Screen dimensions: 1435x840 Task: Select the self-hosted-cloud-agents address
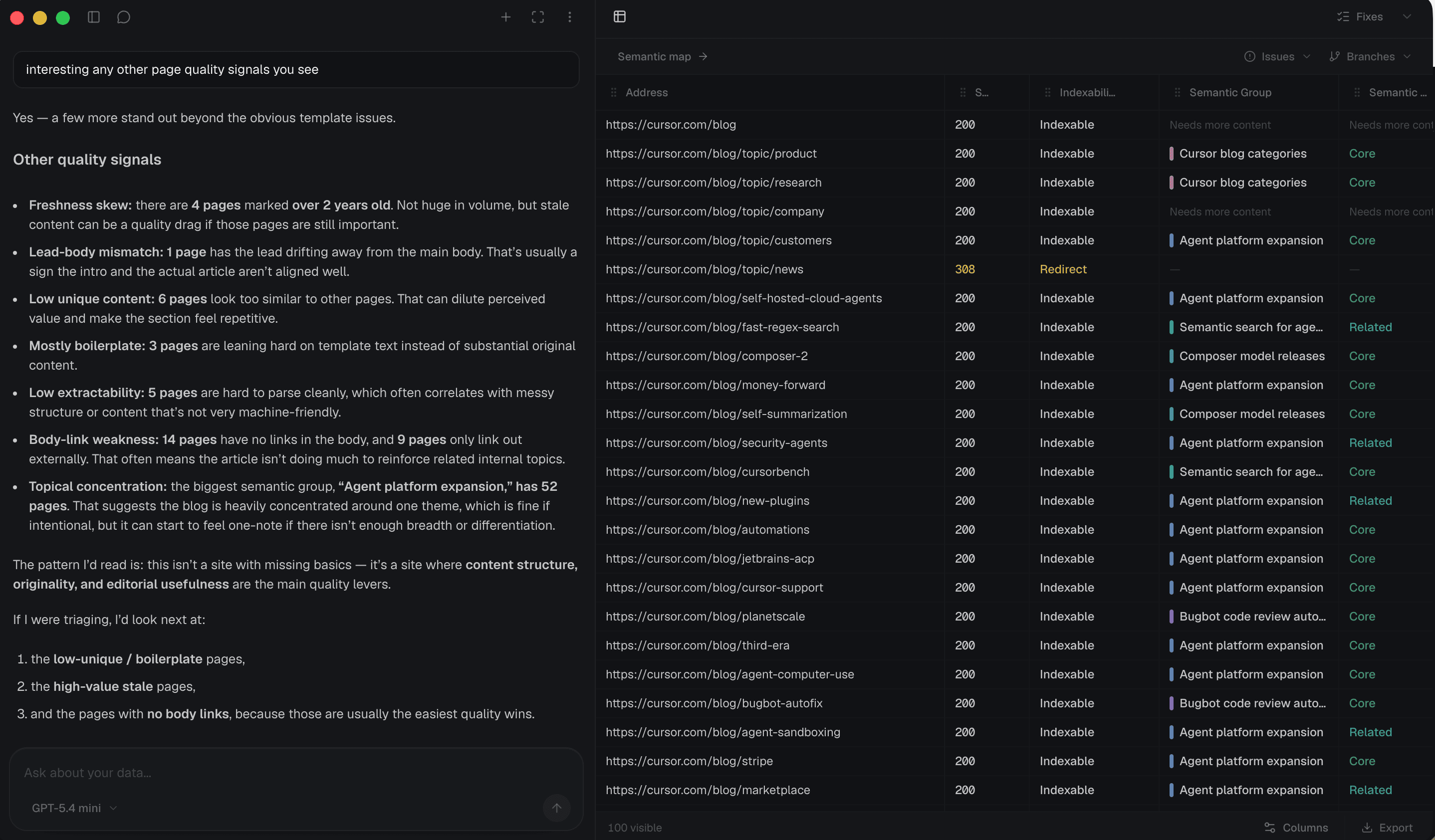[x=743, y=298]
